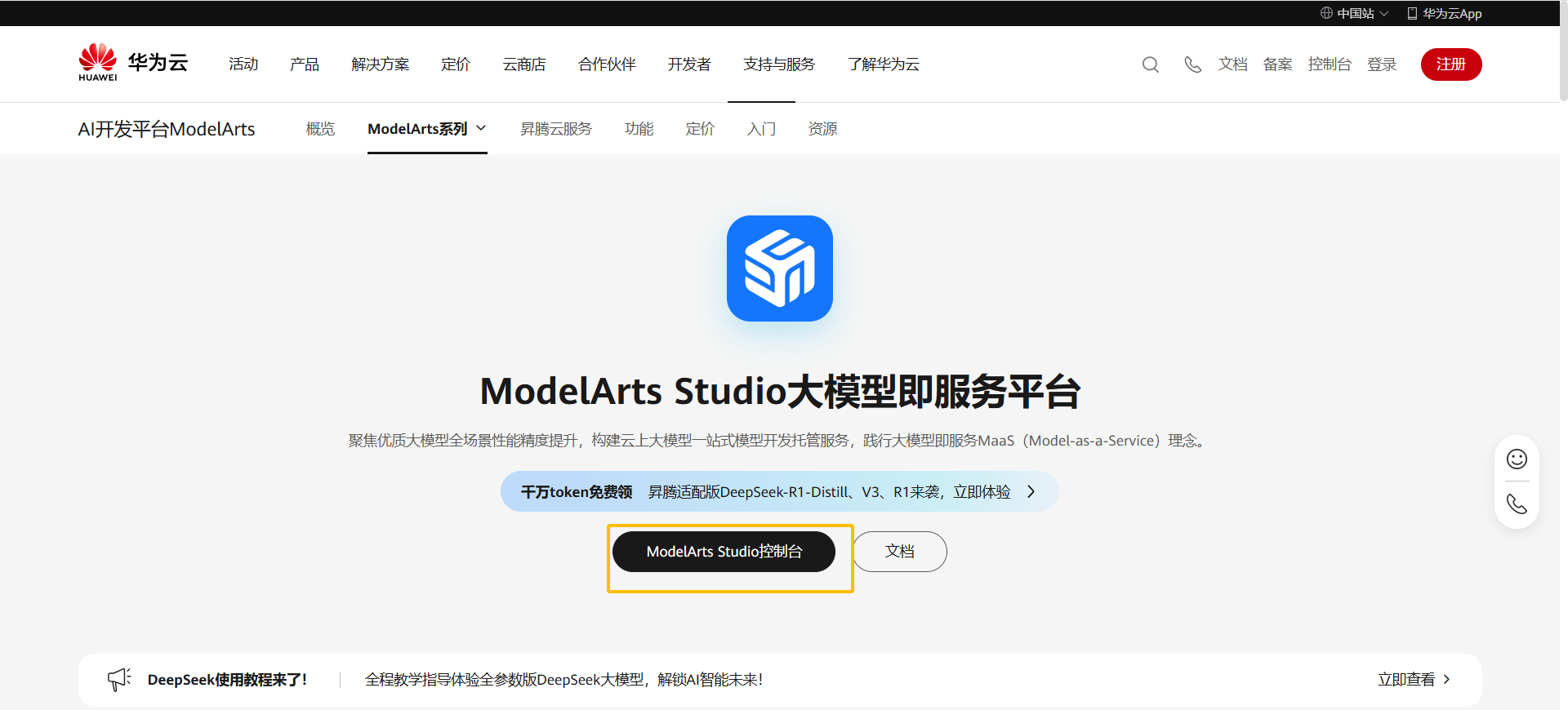This screenshot has height=710, width=1568.
Task: Click the floating phone contact icon
Action: point(1517,504)
